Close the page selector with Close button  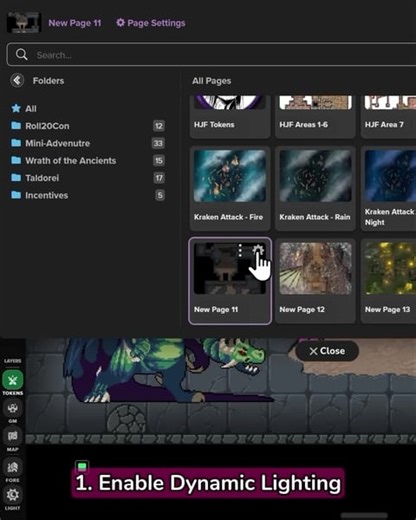(x=327, y=351)
